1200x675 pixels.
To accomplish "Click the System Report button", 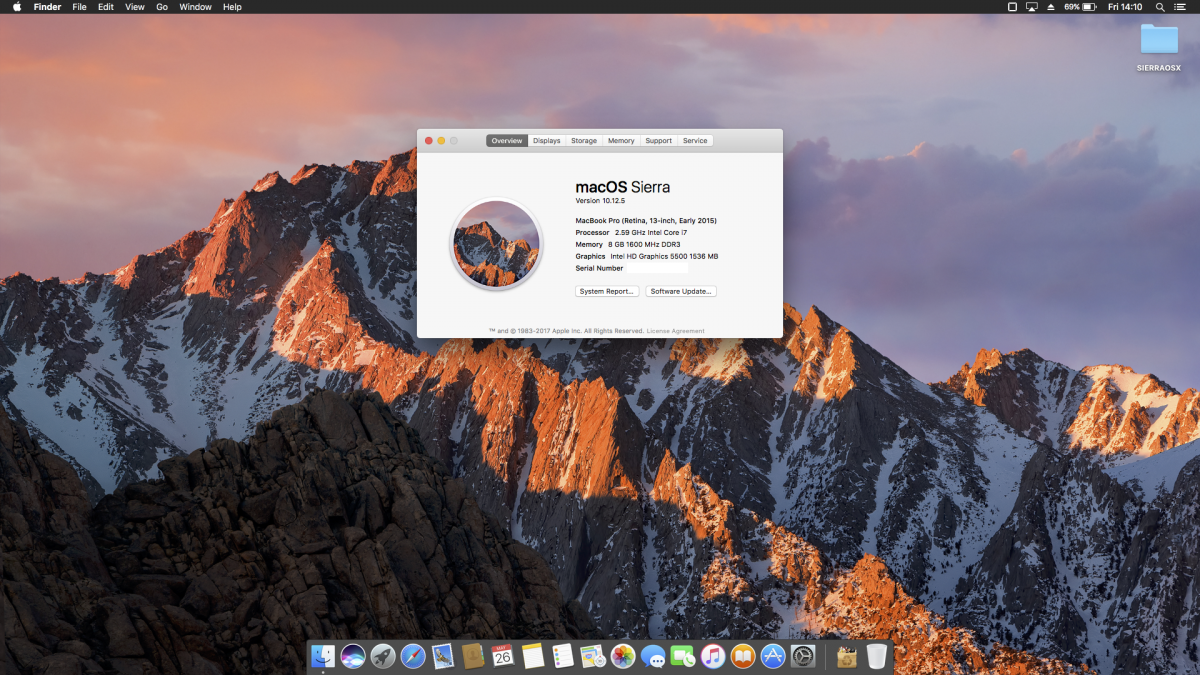I will 607,291.
